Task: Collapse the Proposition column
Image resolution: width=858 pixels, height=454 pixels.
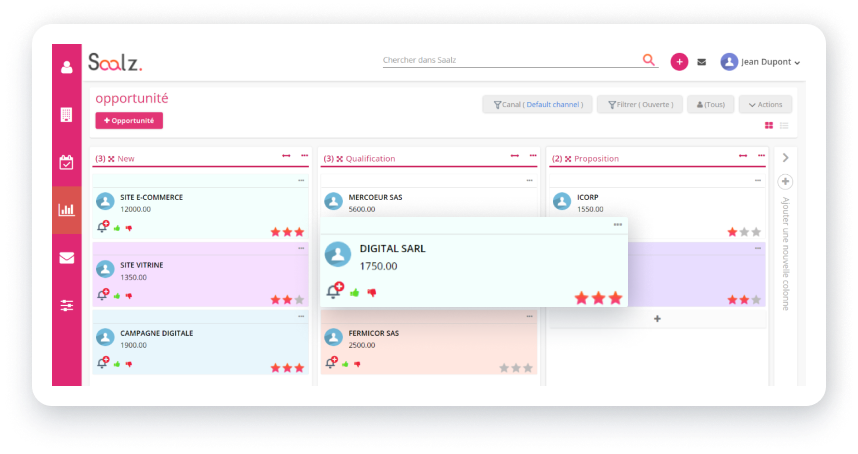Action: [568, 159]
